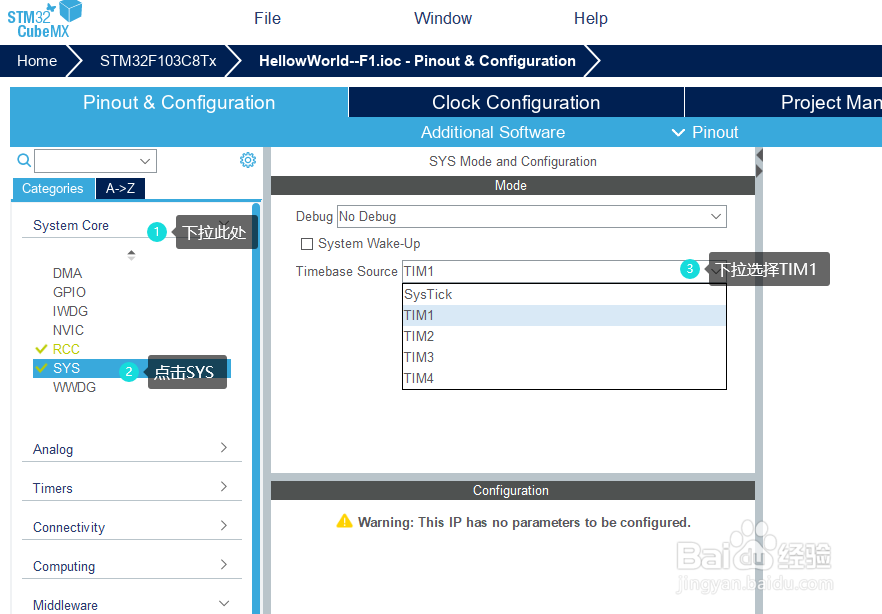Open the Pinout dropdown menu
Image resolution: width=882 pixels, height=614 pixels.
(x=705, y=132)
